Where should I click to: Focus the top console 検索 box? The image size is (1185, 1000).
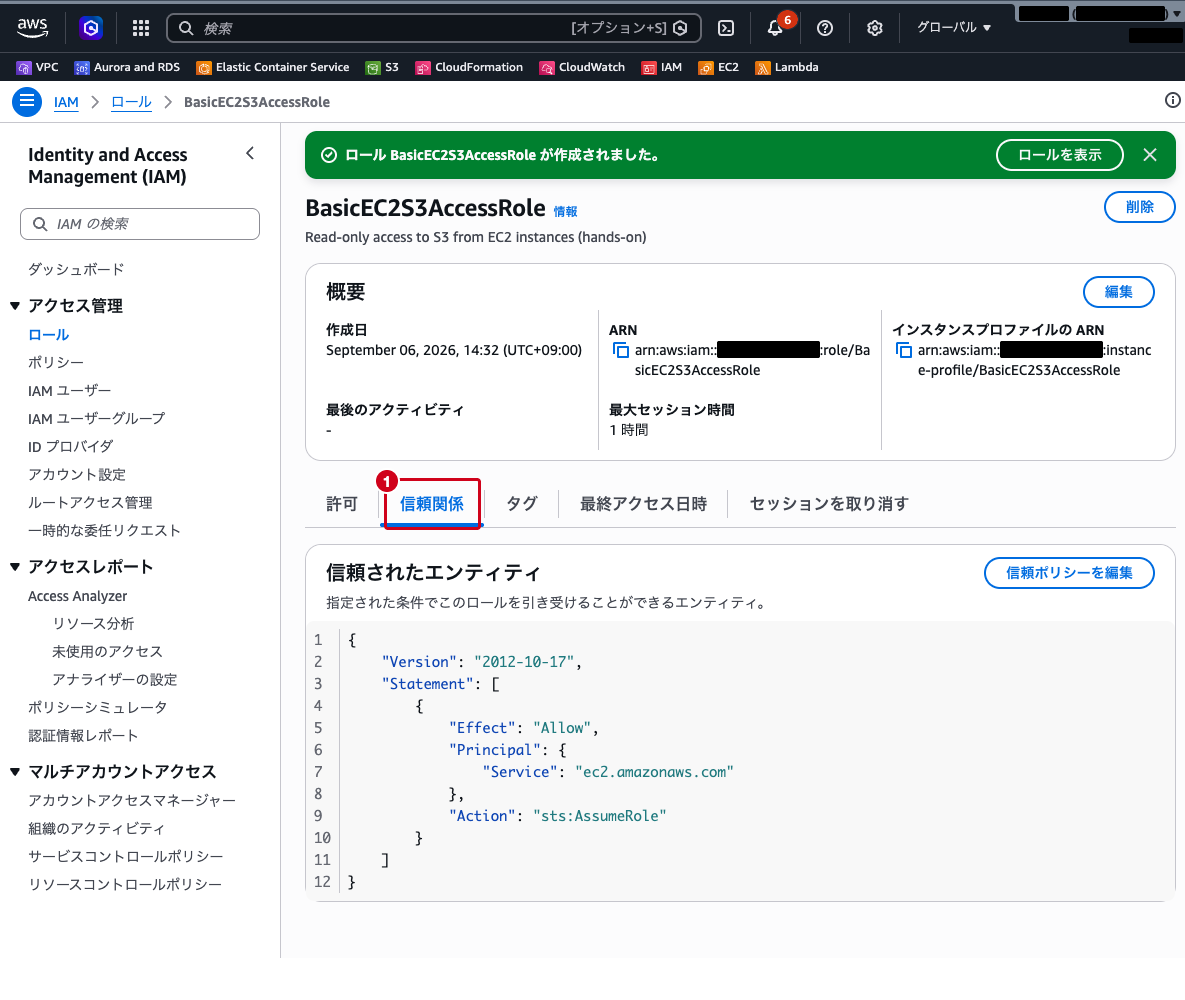434,28
